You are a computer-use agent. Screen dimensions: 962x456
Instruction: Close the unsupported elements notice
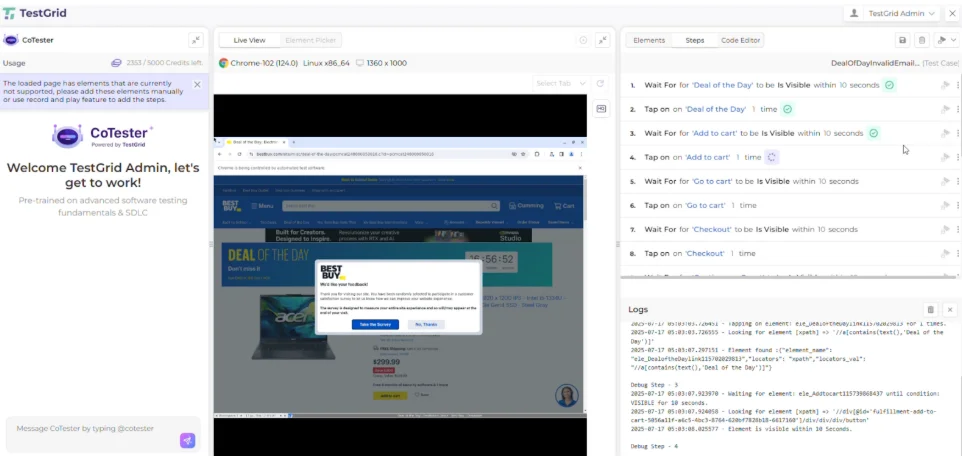coord(197,85)
